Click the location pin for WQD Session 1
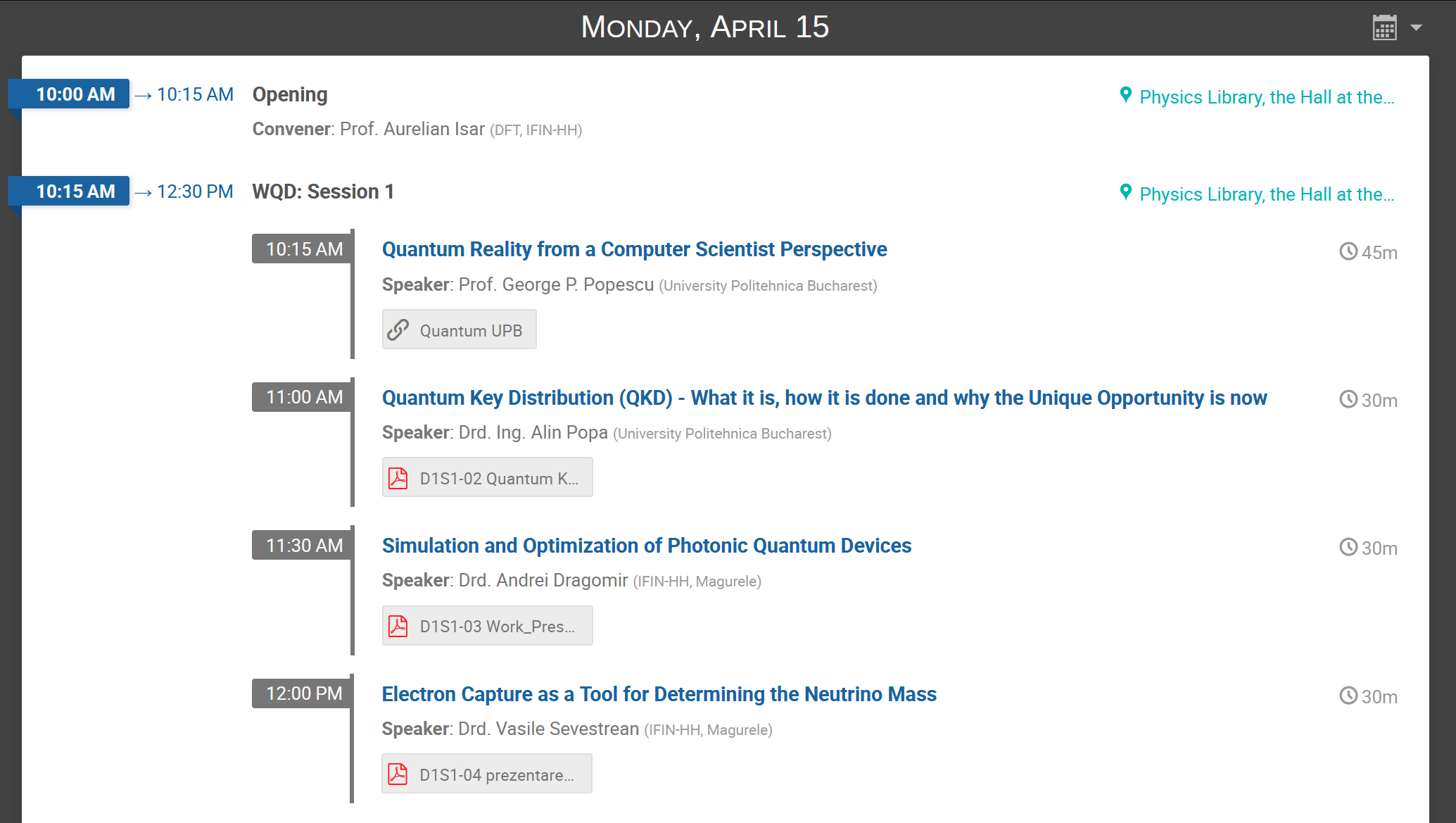This screenshot has width=1456, height=823. point(1126,192)
